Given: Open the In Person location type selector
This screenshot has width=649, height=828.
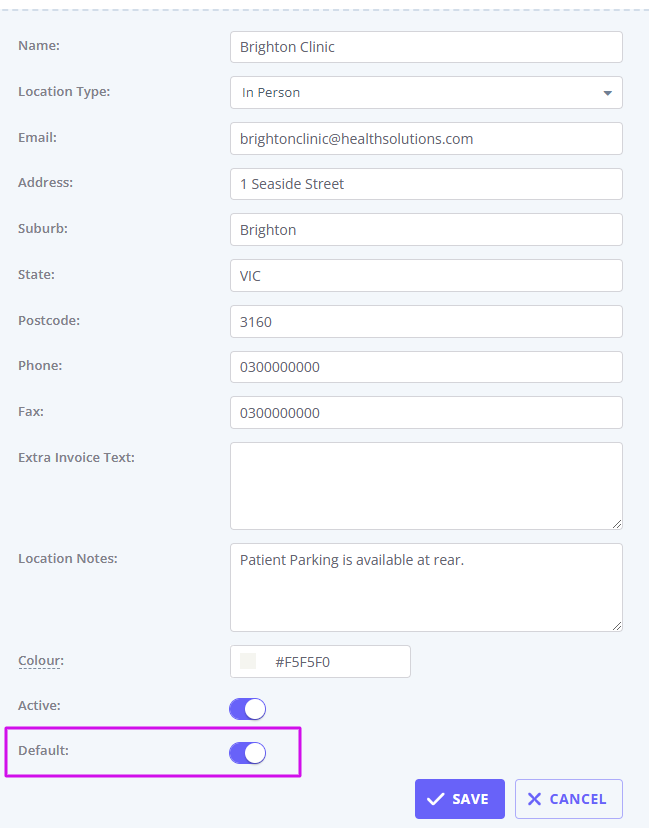Looking at the screenshot, I should coord(426,92).
